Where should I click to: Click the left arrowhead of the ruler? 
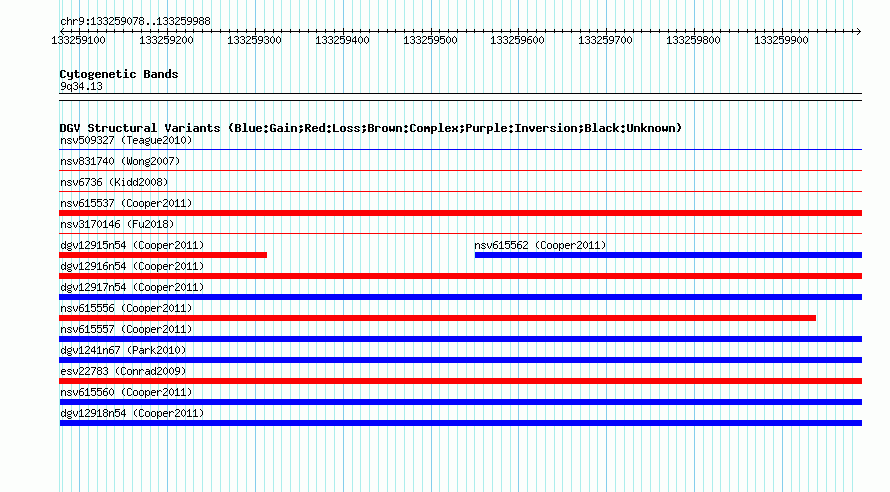[62, 31]
